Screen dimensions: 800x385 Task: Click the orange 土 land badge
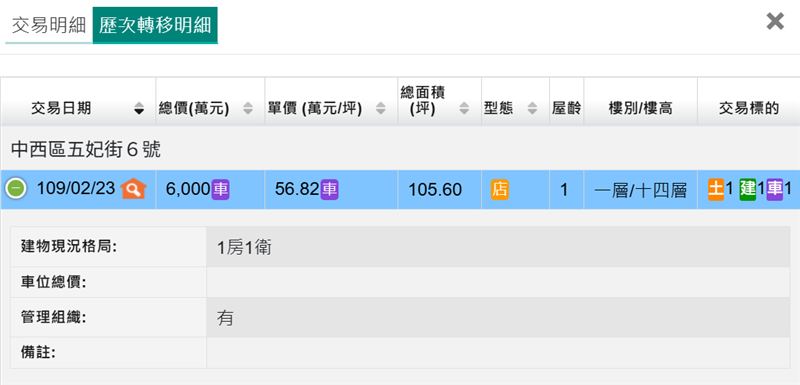coord(716,189)
